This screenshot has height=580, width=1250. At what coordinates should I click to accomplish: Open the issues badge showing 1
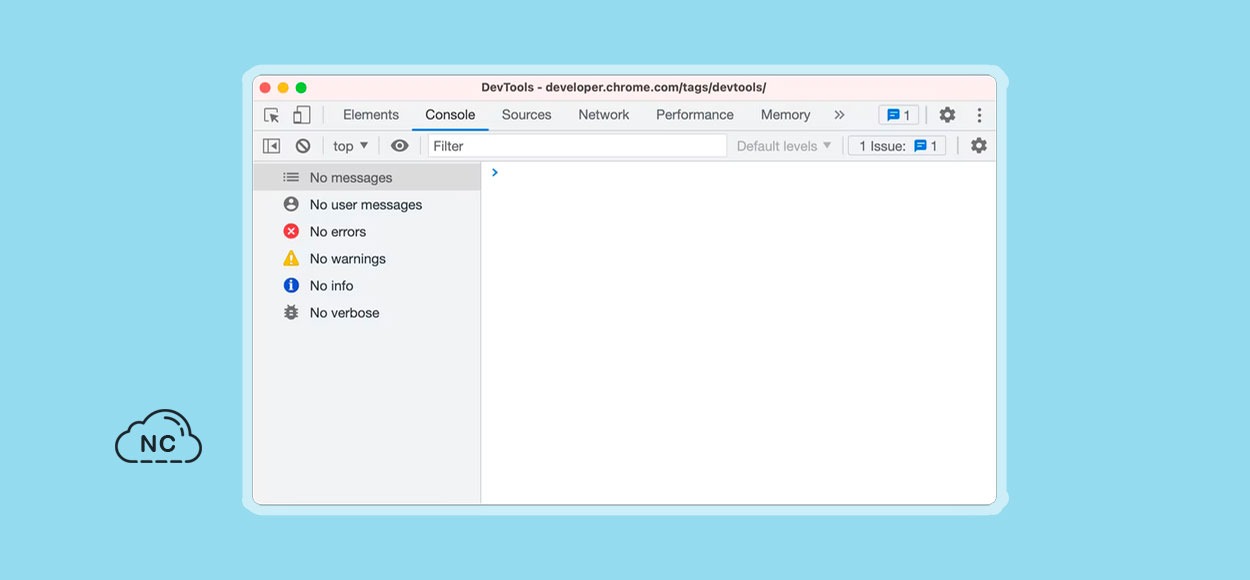point(898,115)
